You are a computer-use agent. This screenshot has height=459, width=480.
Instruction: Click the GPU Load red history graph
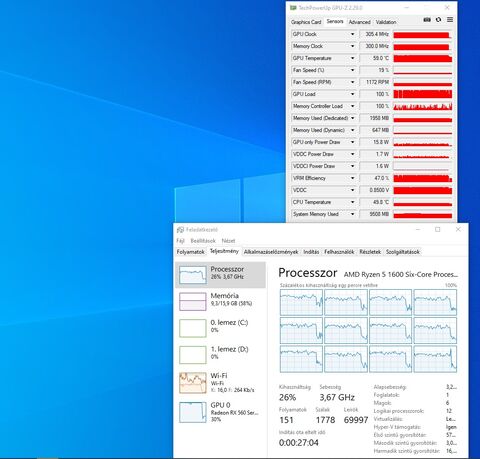(423, 94)
